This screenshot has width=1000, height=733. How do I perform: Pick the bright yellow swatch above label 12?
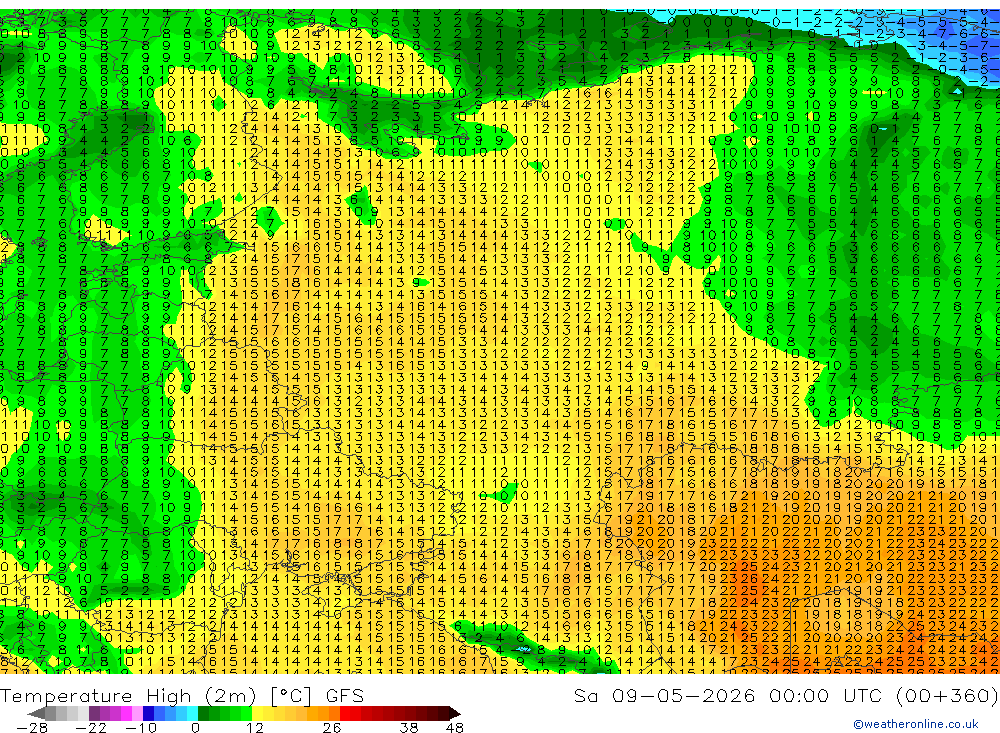pyautogui.click(x=257, y=713)
